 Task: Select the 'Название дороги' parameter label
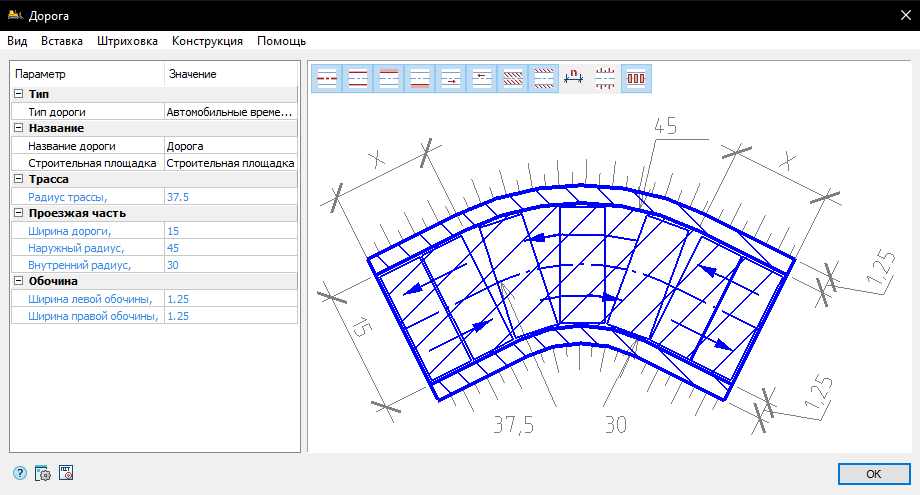[x=72, y=146]
